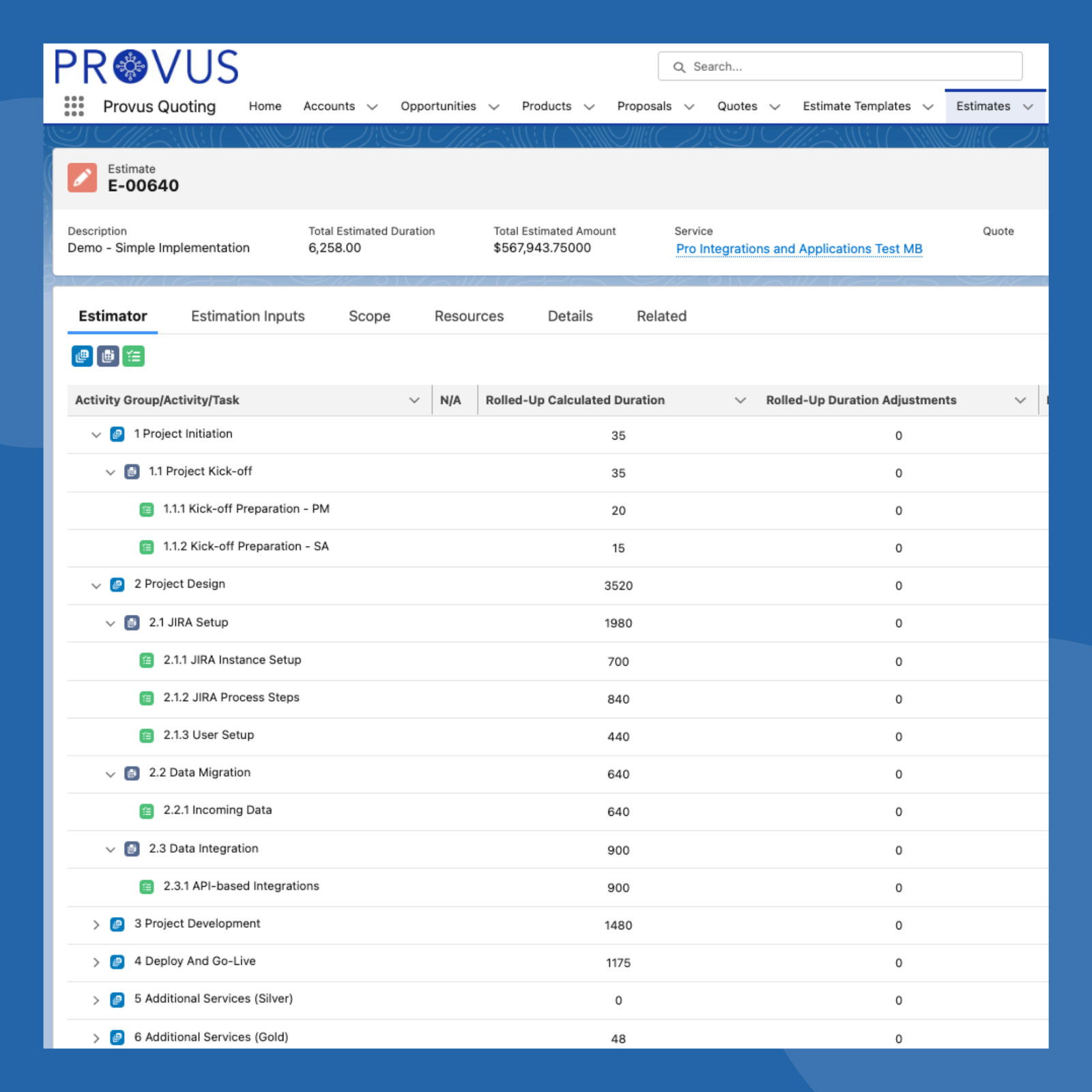Expand the 4 Deploy And Go-Live group
Screen dimensions: 1092x1092
[96, 962]
